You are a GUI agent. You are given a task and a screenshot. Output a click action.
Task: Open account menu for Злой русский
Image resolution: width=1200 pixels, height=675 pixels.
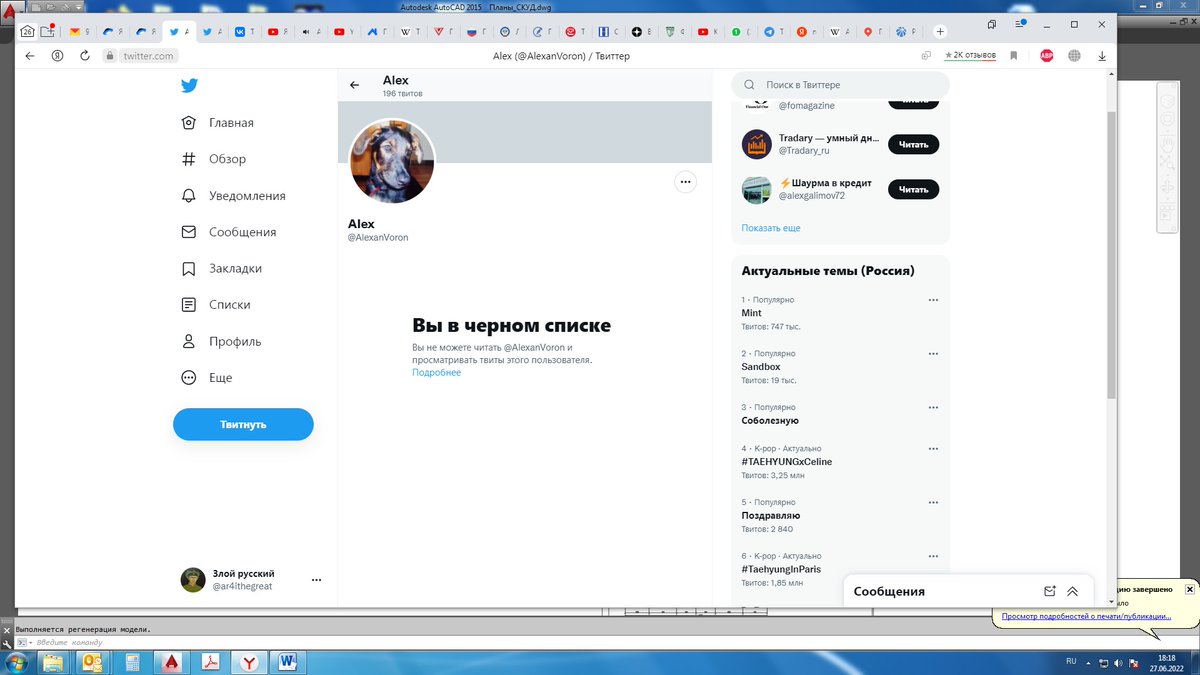point(316,580)
